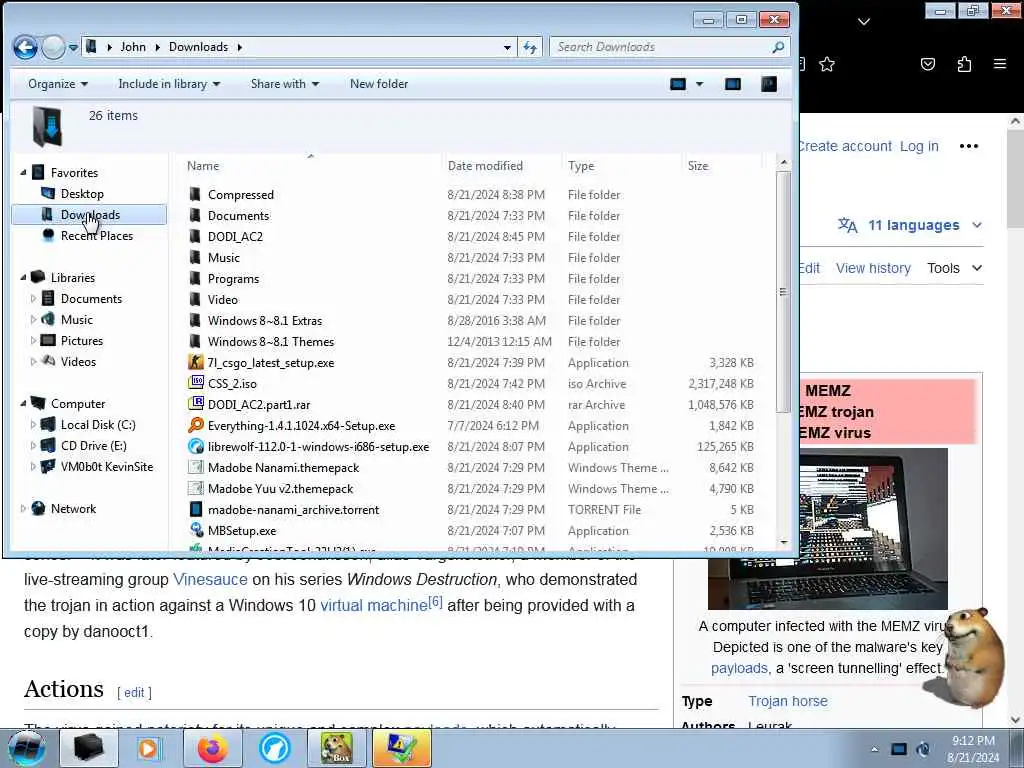Select 7l_csgo_latest_setup.exe icon

pyautogui.click(x=195, y=362)
